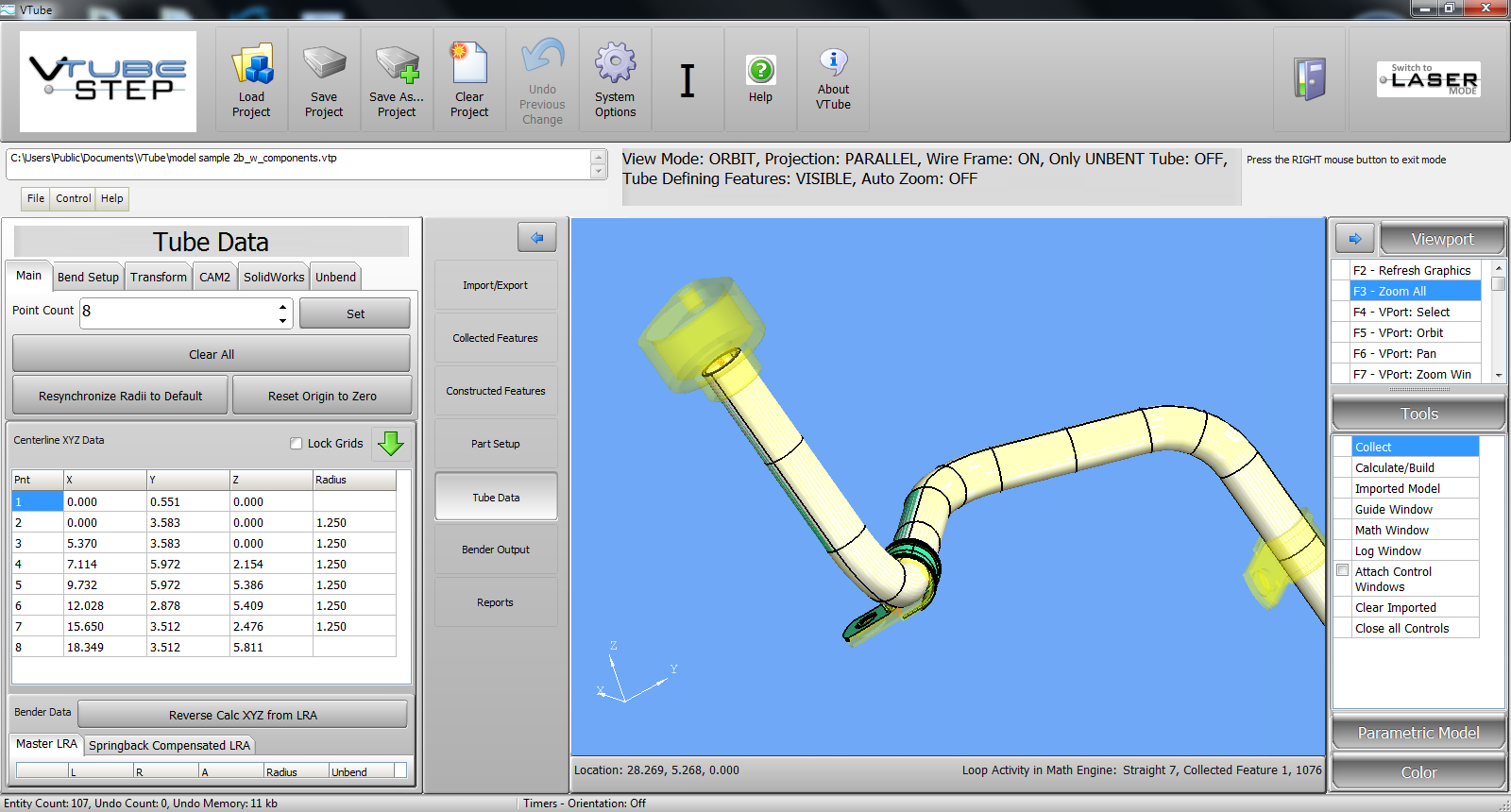Switch to the Bend Setup tab
Image resolution: width=1511 pixels, height=812 pixels.
[88, 277]
